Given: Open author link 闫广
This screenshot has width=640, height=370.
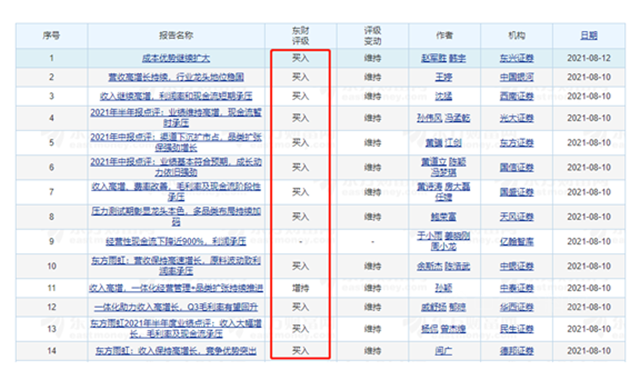Looking at the screenshot, I should (x=444, y=351).
